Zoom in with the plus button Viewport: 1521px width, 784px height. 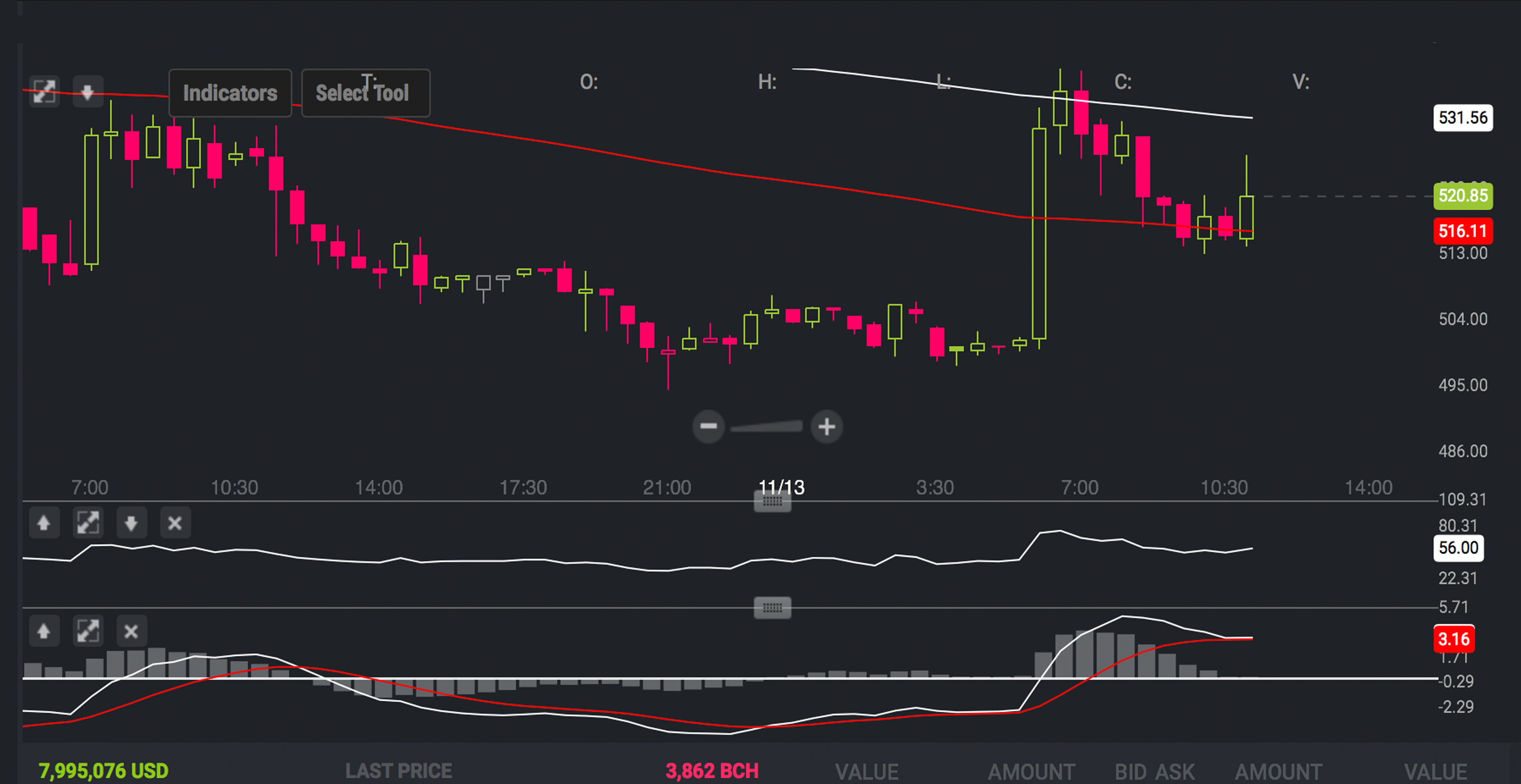click(x=827, y=426)
